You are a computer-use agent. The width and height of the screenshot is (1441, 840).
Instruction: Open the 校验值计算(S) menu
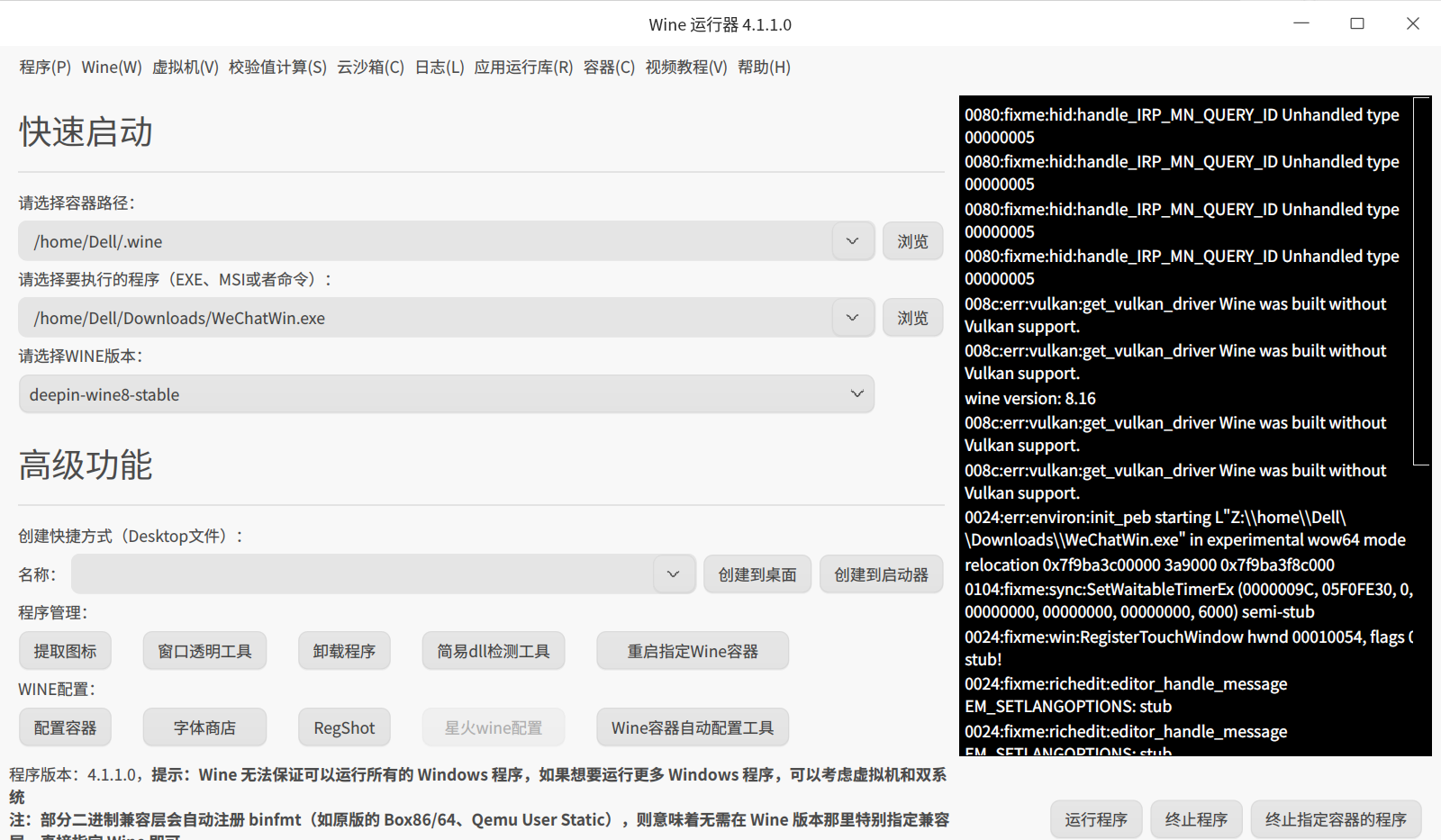click(x=277, y=68)
